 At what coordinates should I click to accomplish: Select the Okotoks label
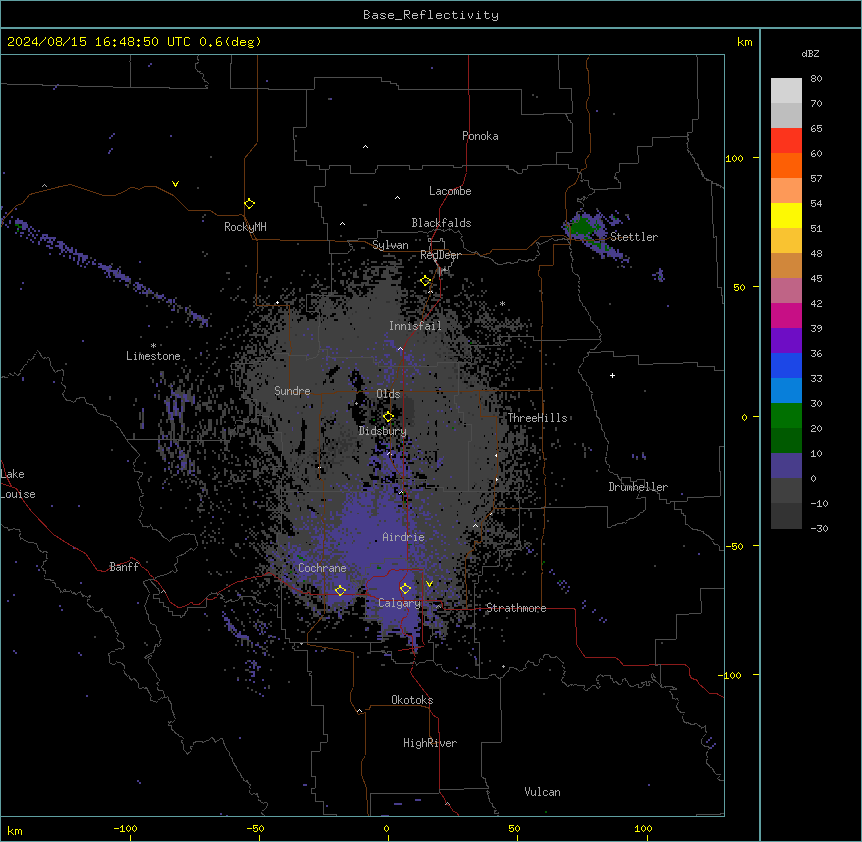click(x=412, y=700)
